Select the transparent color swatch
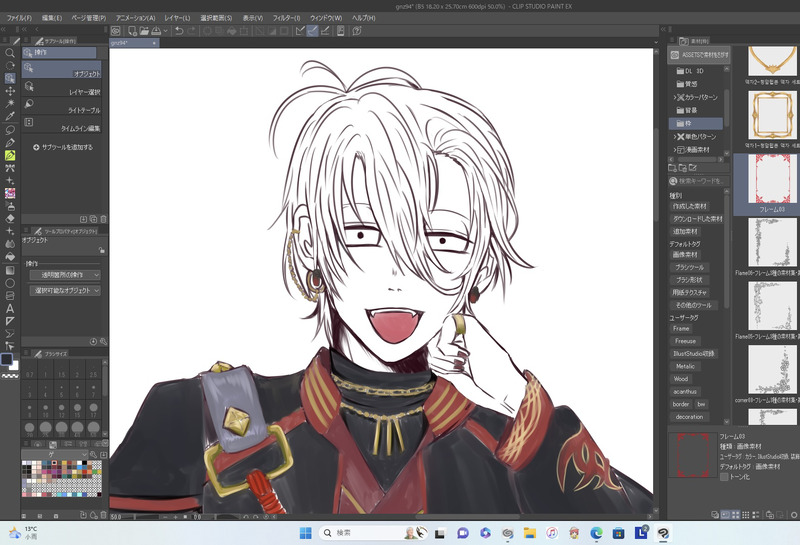This screenshot has width=800, height=545. click(10, 377)
